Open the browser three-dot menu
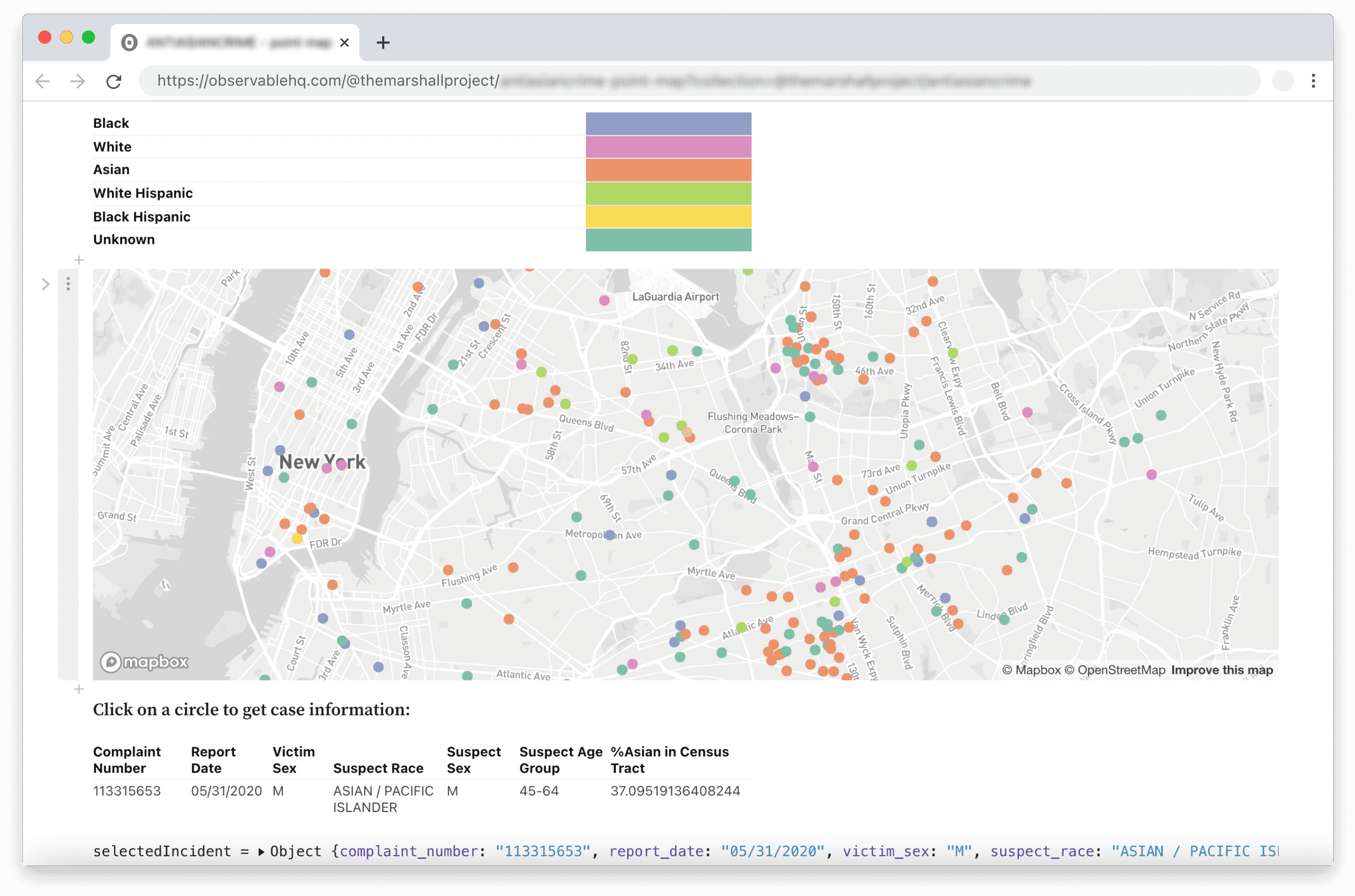This screenshot has width=1355, height=896. click(x=1313, y=81)
